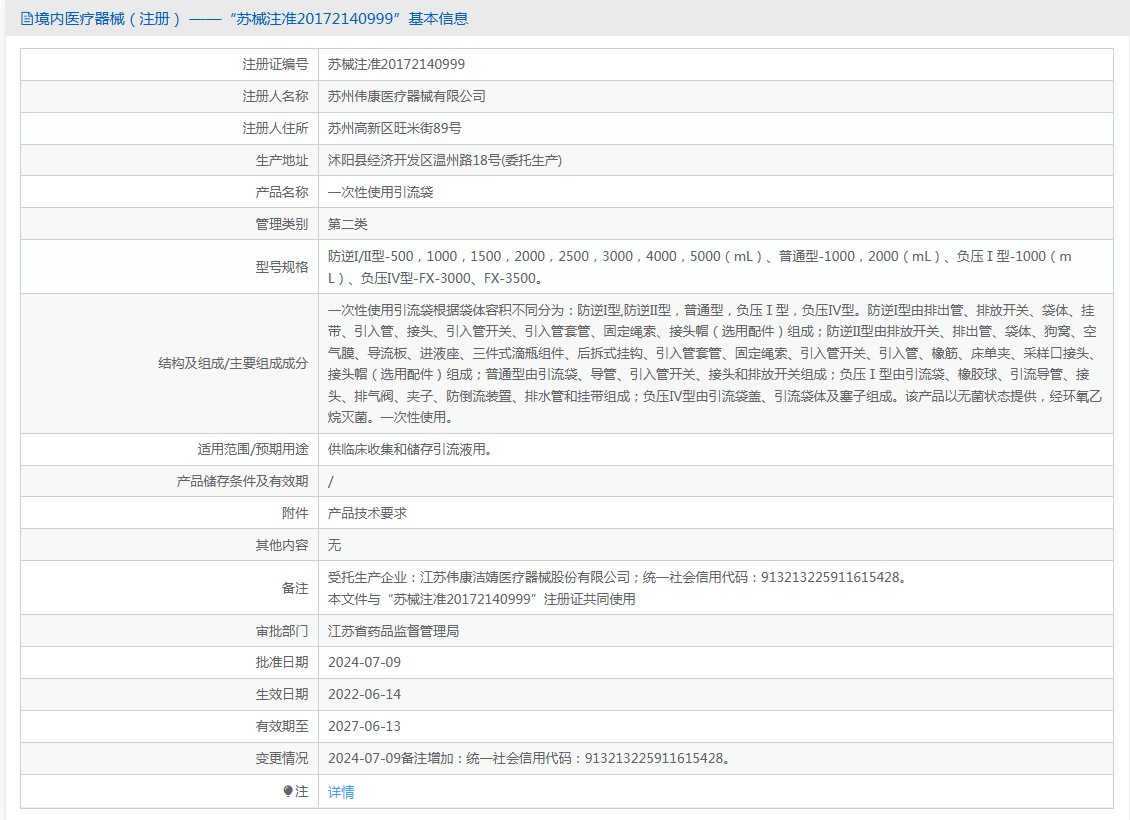The height and width of the screenshot is (820, 1130).
Task: Click the bulb icon next to 注
Action: click(288, 791)
